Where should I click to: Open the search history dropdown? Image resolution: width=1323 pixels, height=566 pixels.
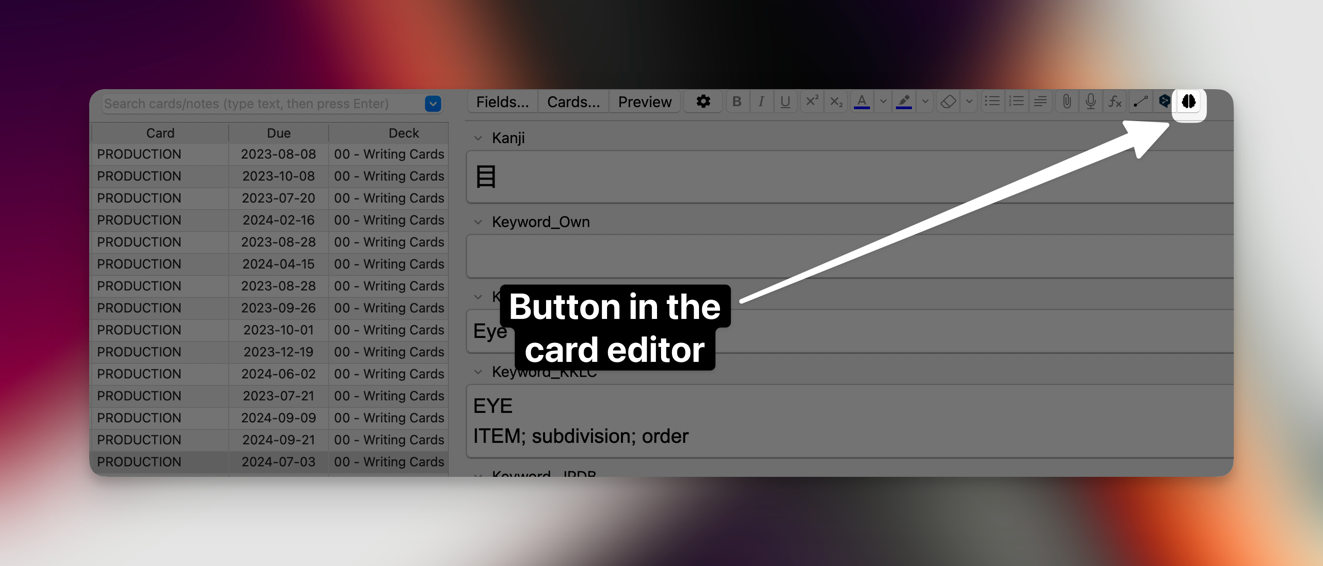pos(433,104)
